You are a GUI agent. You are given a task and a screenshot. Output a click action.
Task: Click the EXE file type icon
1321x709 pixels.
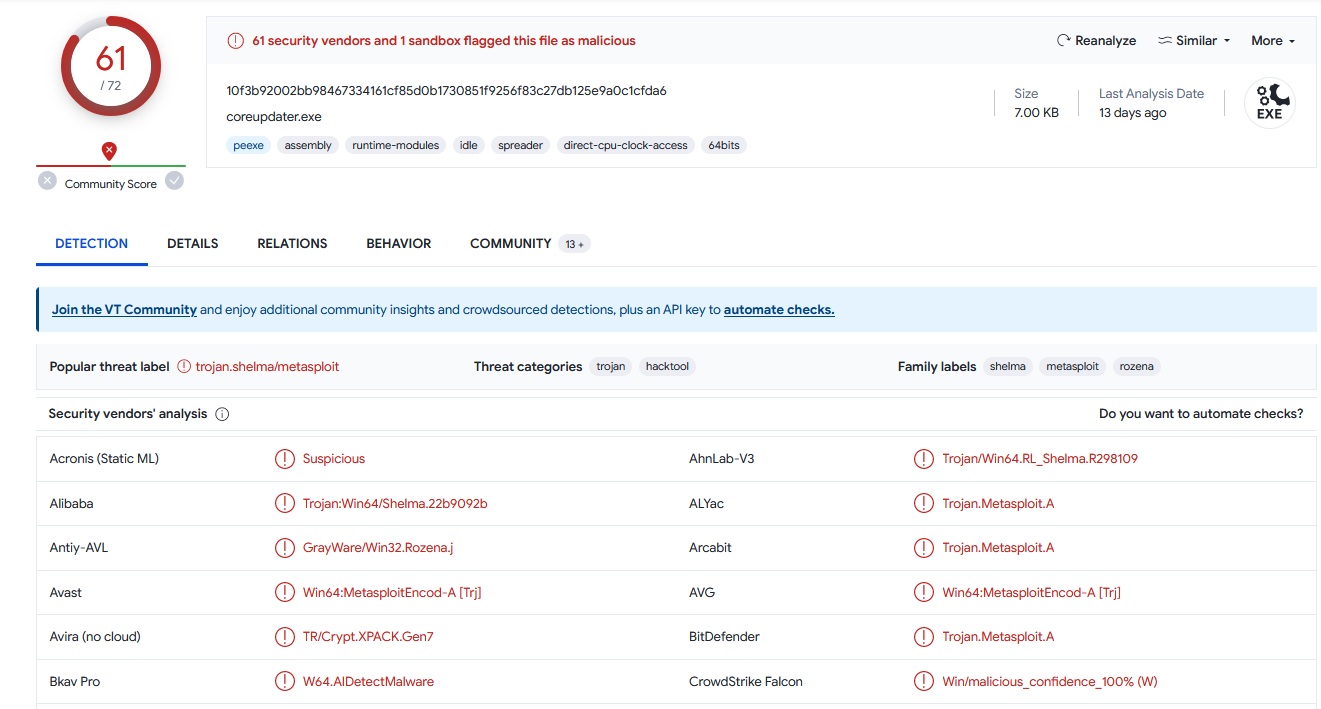tap(1270, 103)
